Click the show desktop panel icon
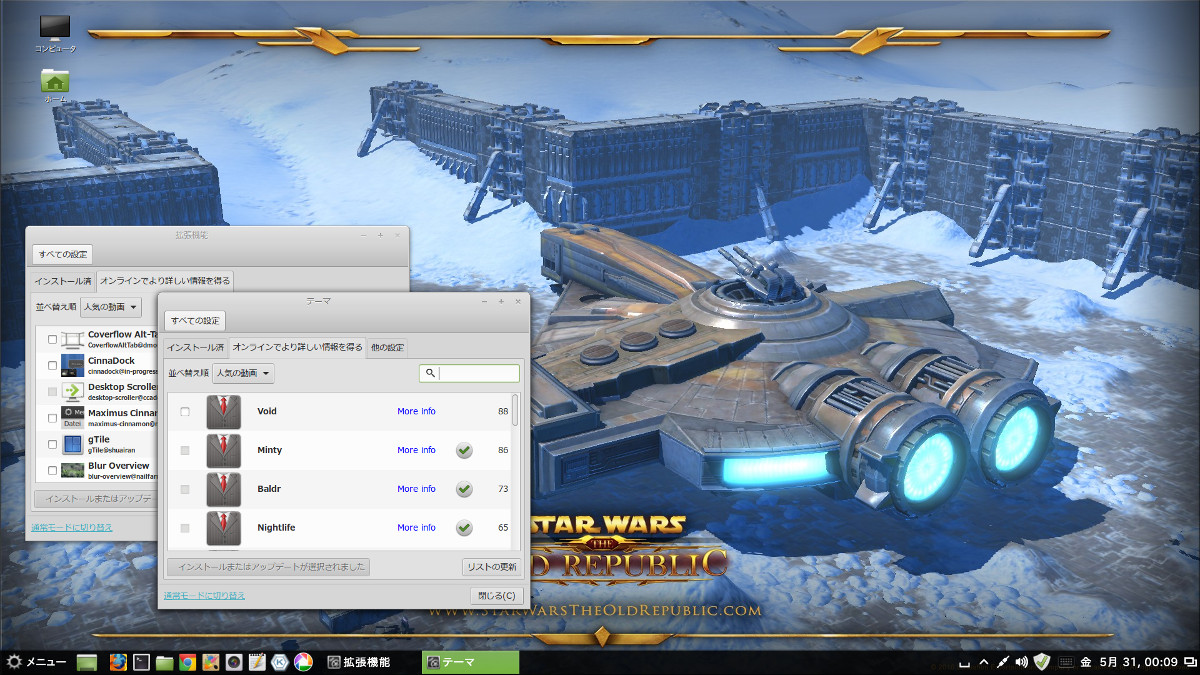 (87, 662)
